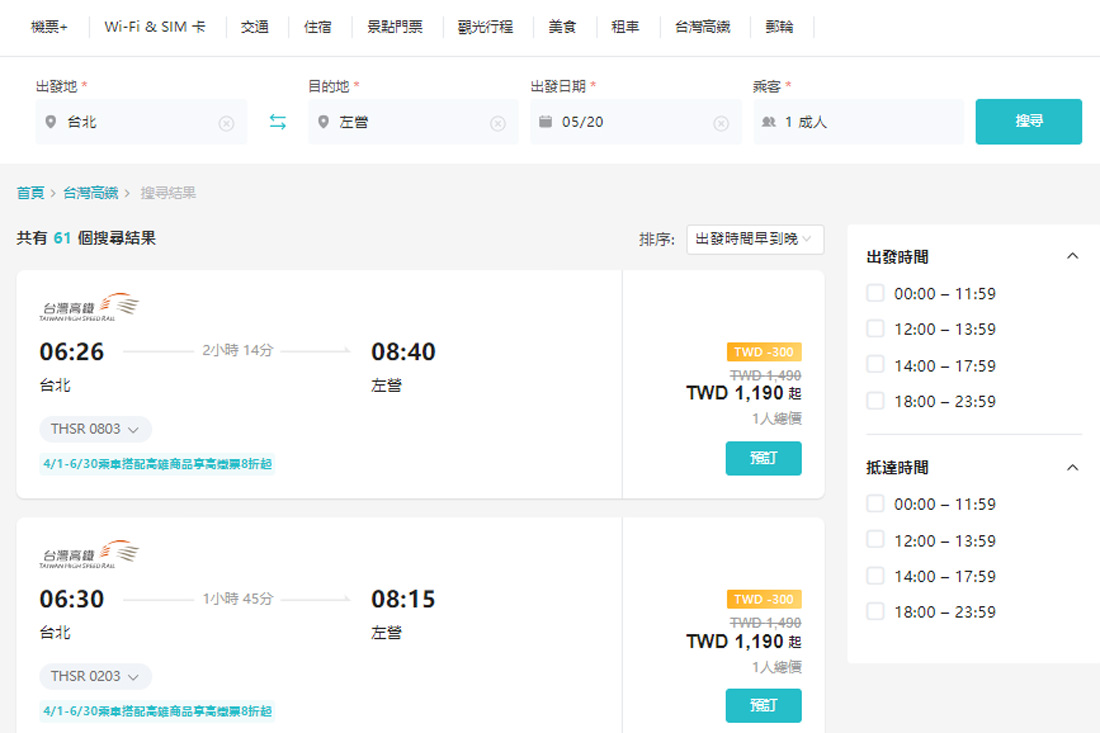Click the 乘客 passenger input field
This screenshot has height=733, width=1100.
tap(858, 122)
